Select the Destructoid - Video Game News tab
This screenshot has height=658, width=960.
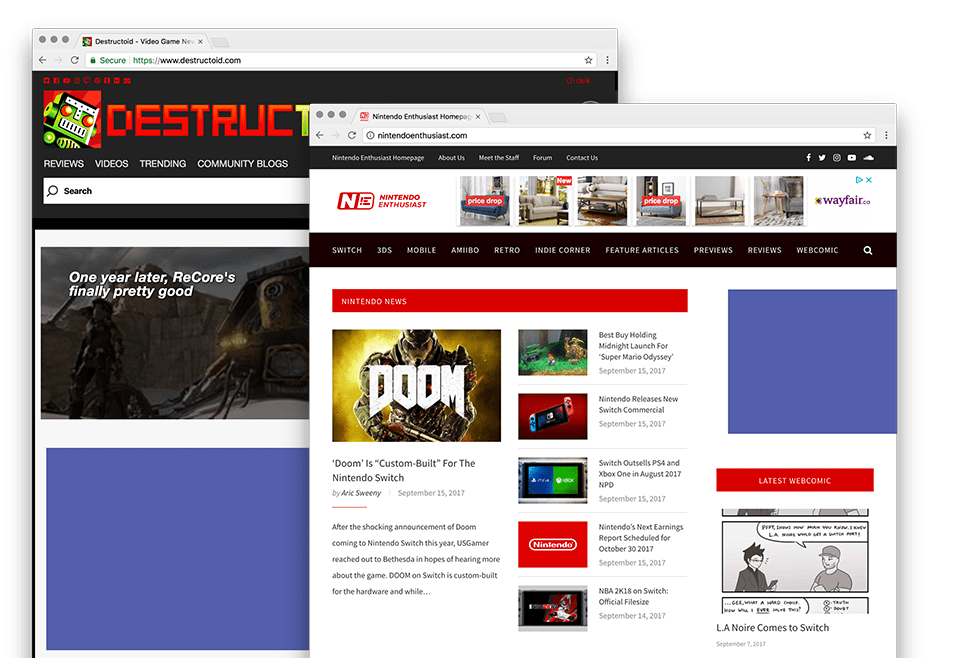[x=144, y=42]
